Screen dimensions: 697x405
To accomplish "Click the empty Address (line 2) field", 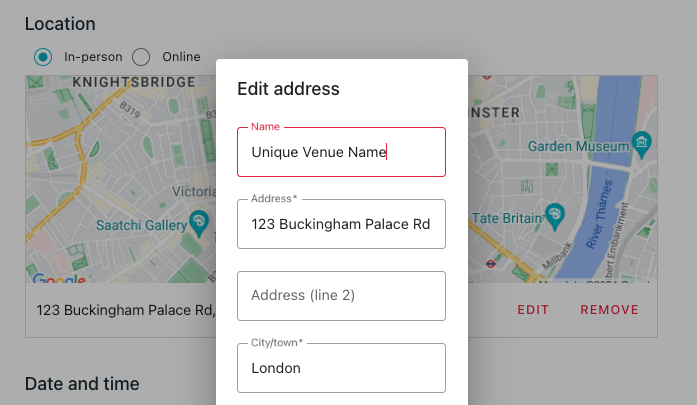I will (x=341, y=296).
